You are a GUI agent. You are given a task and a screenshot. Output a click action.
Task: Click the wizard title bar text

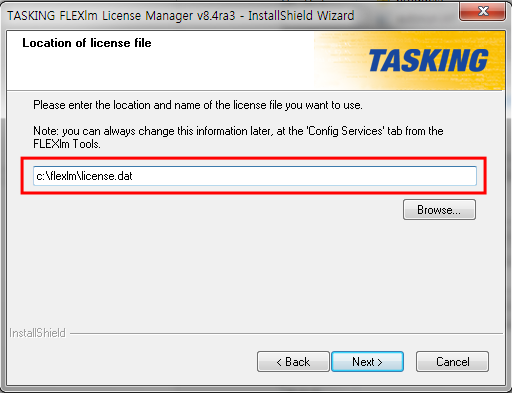click(x=181, y=16)
